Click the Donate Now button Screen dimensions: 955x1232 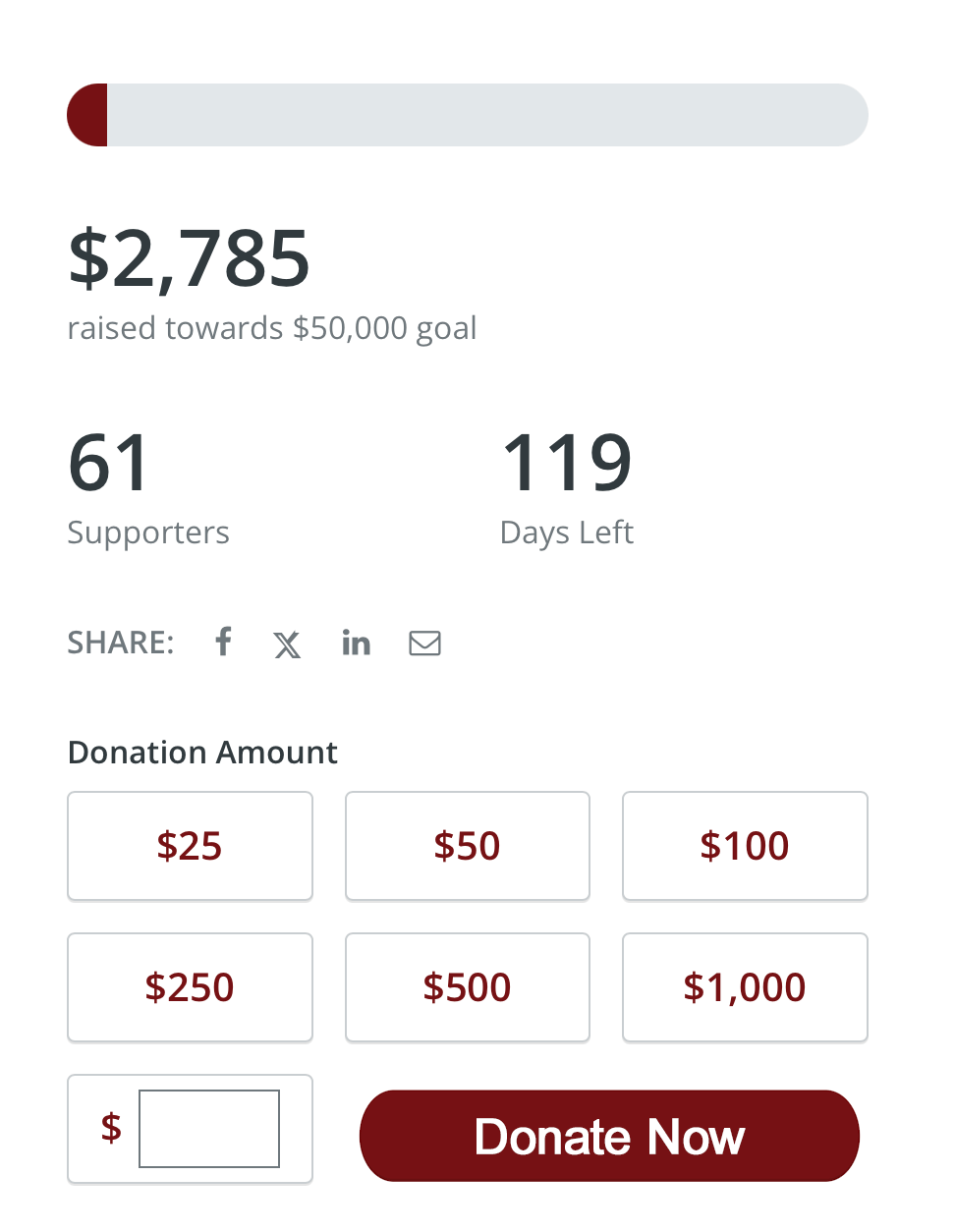[x=609, y=1136]
